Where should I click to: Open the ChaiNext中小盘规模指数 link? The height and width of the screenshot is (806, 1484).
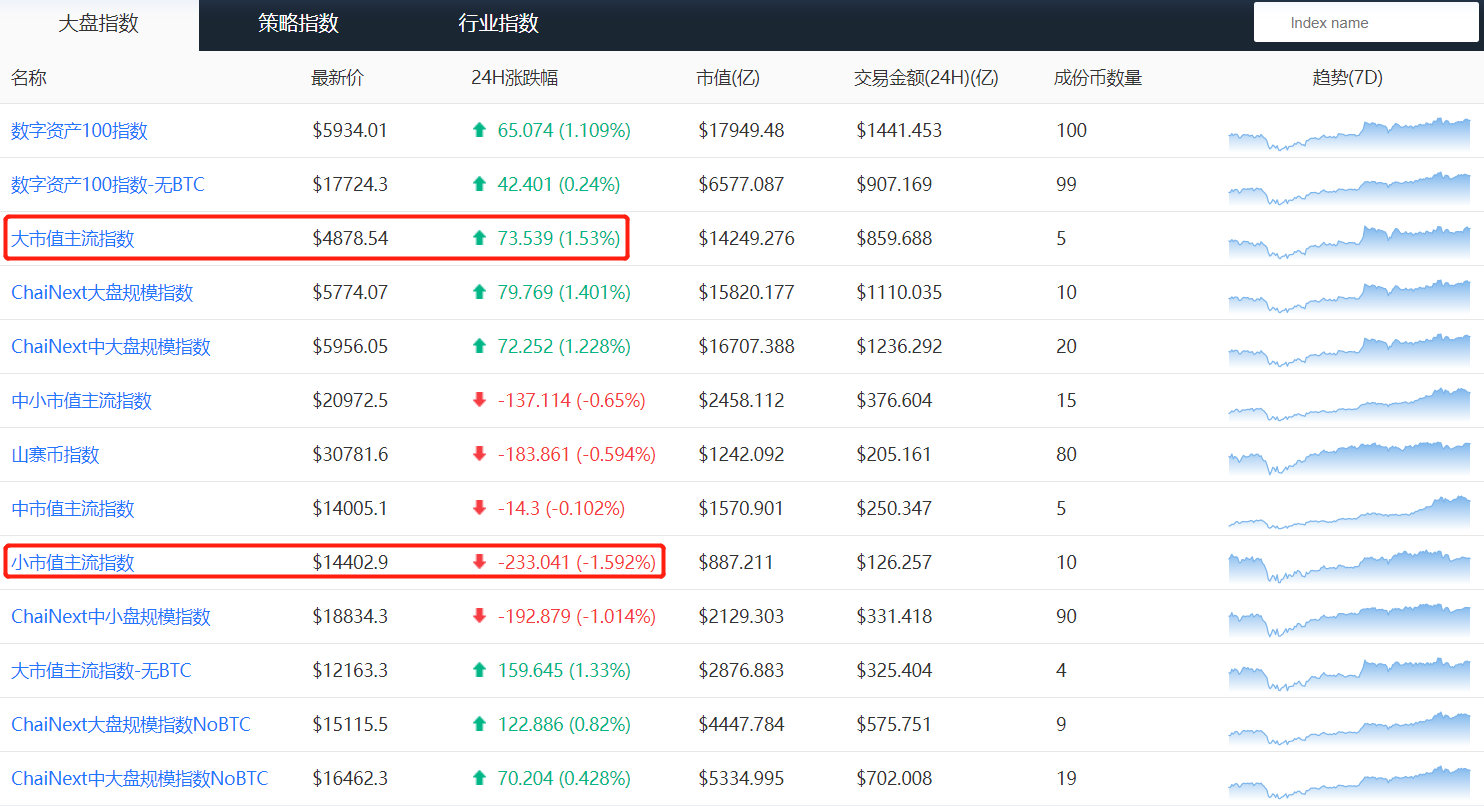[x=111, y=617]
